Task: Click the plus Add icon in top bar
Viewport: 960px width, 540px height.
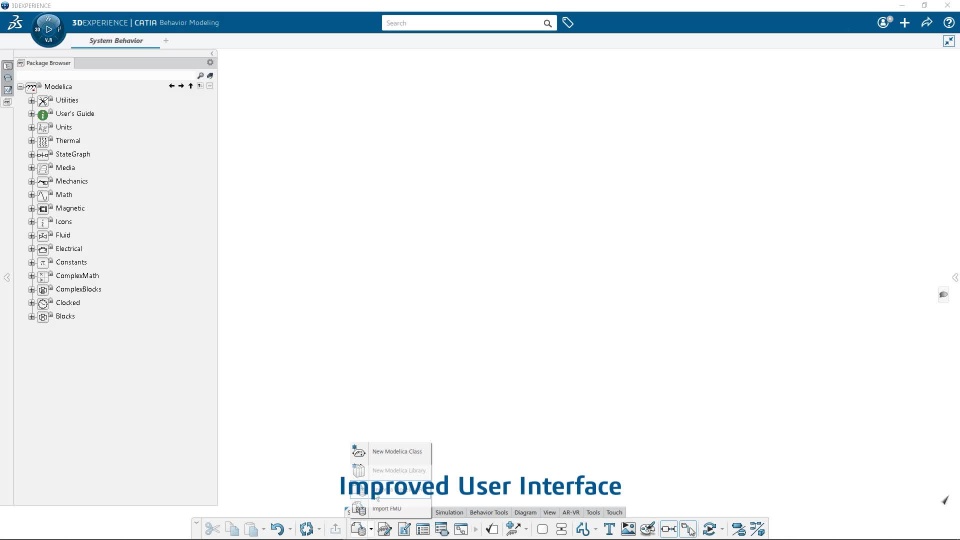Action: [x=905, y=23]
